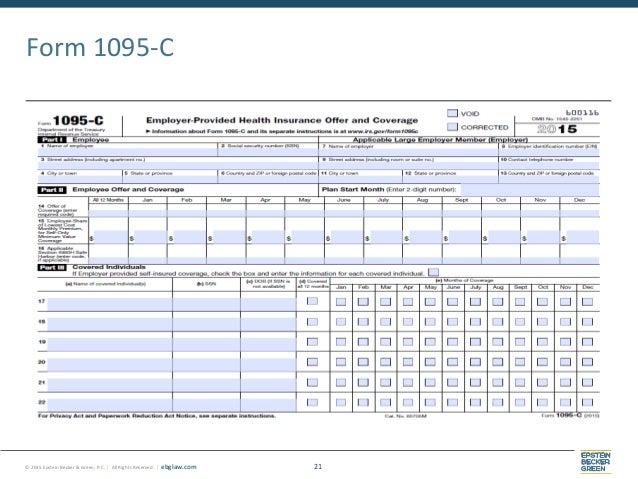Tick row 20 Nov coverage box

coord(565,362)
